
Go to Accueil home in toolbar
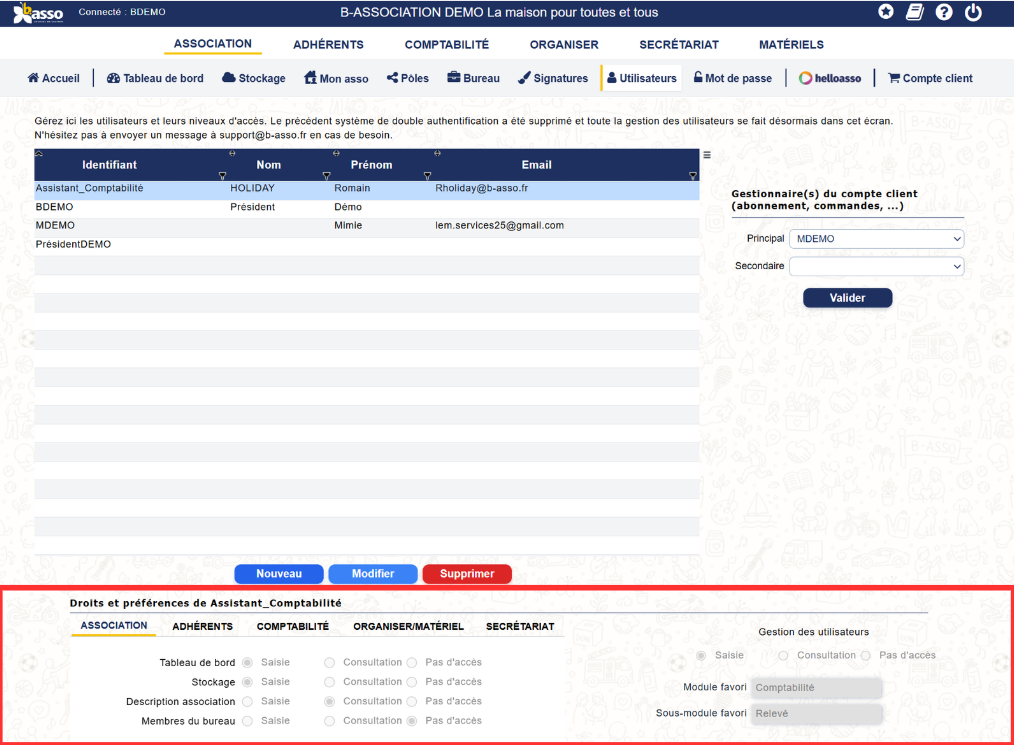coord(54,78)
